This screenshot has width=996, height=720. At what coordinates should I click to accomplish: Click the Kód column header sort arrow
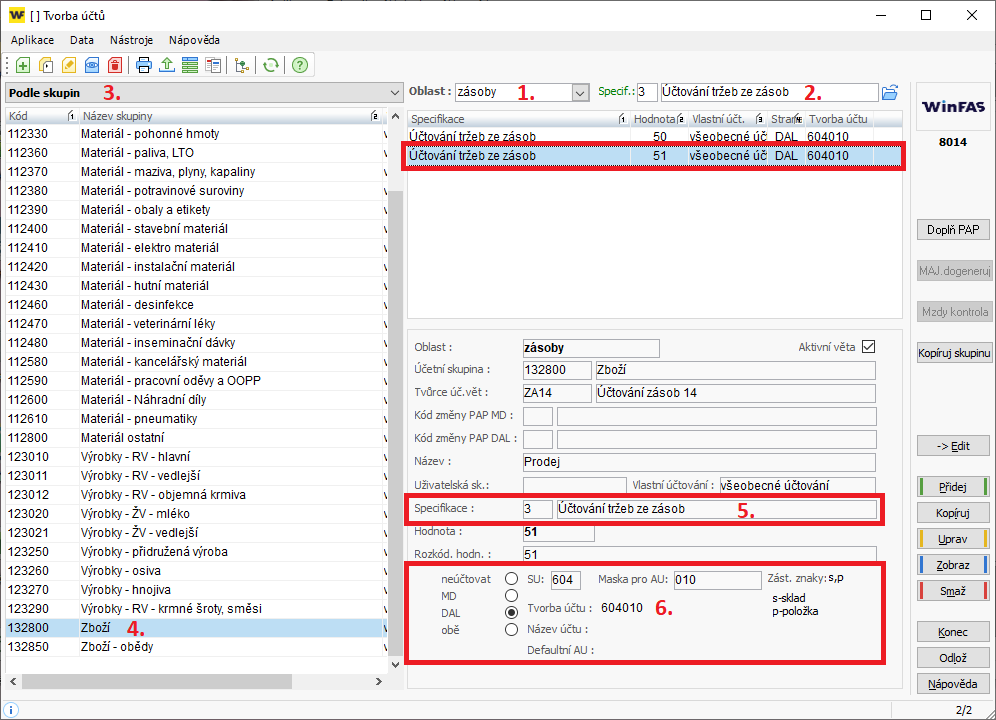click(70, 116)
